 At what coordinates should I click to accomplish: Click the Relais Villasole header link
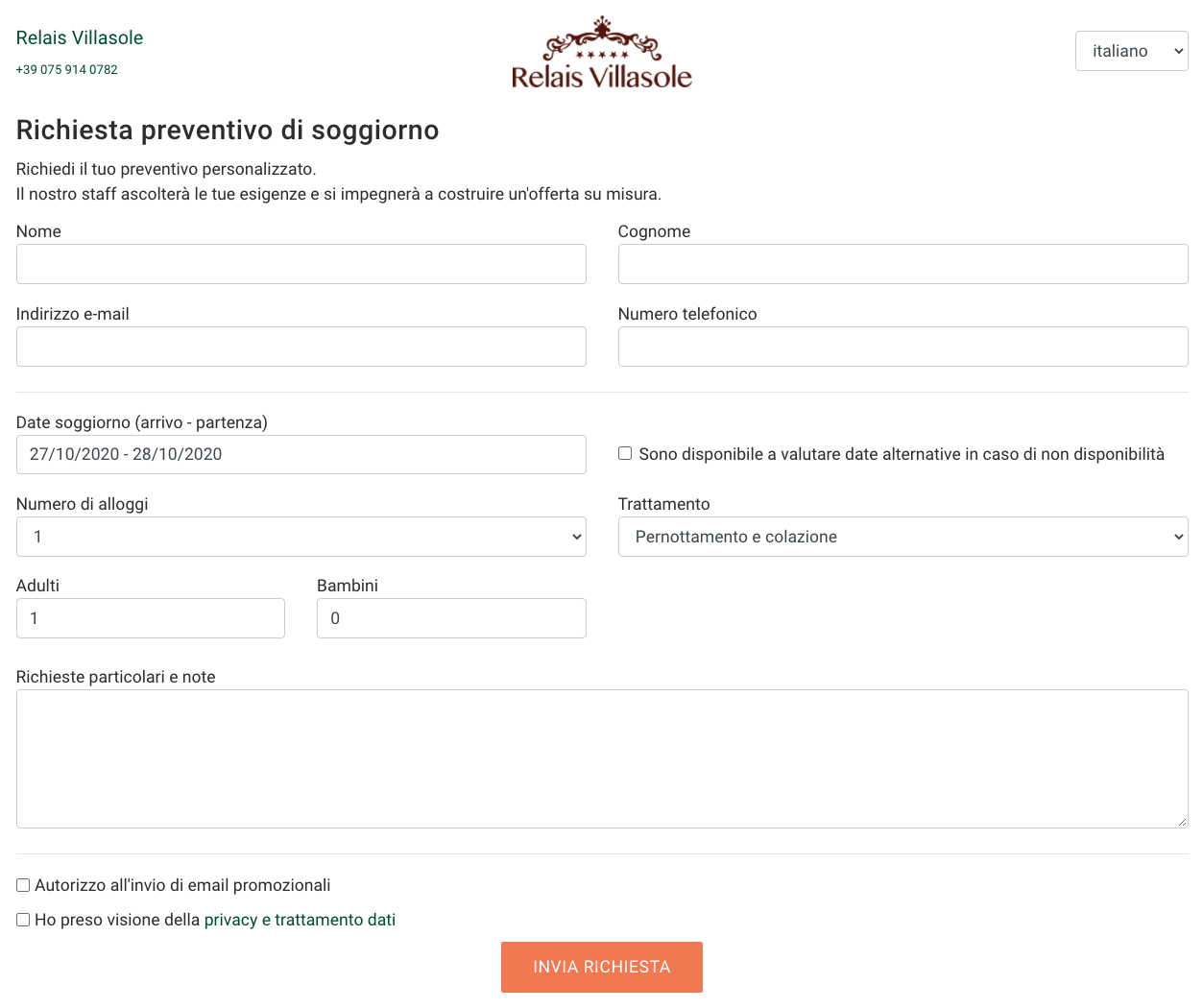point(80,37)
